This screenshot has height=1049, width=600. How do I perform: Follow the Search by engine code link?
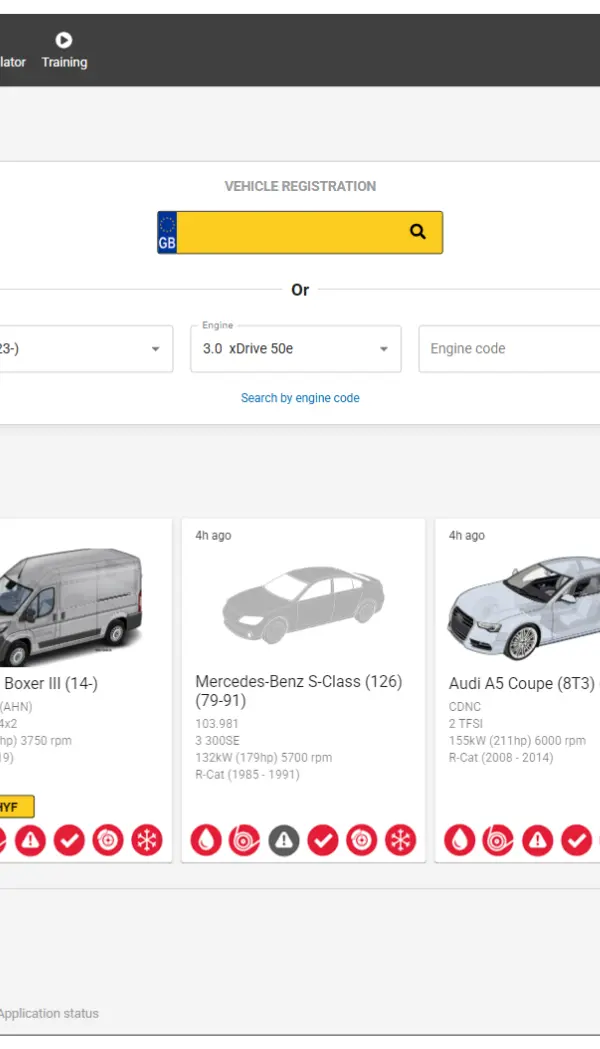(300, 397)
